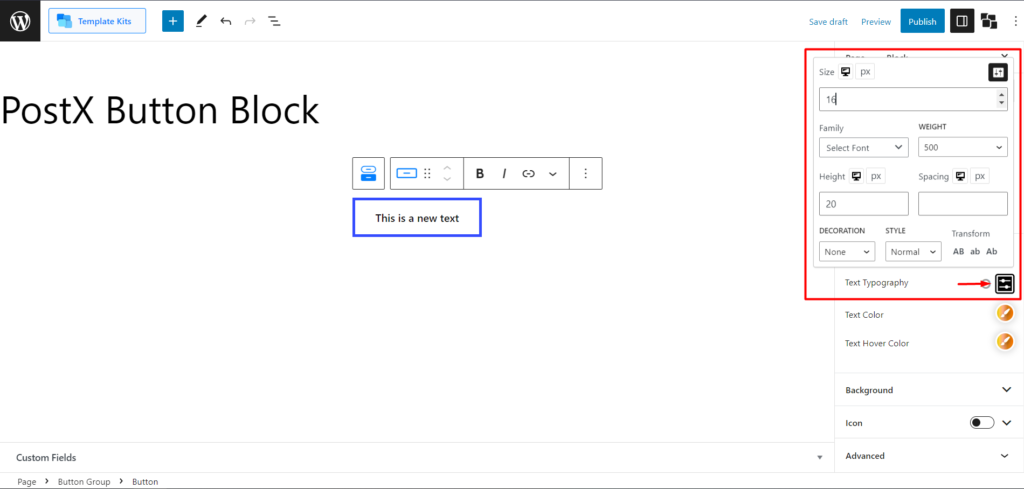
Task: Change the Size px unit
Action: tap(865, 72)
